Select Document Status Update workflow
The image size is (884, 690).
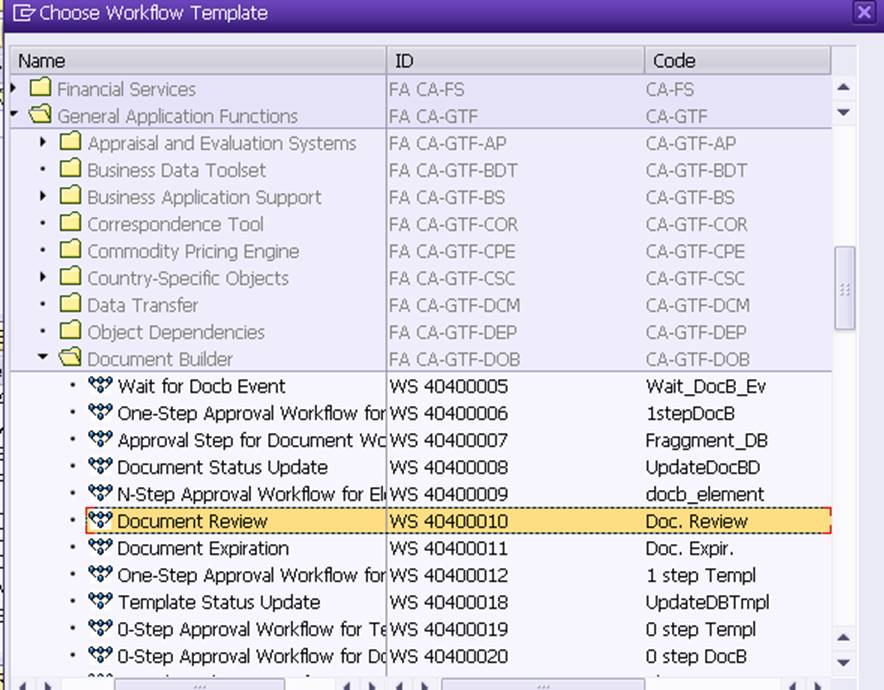(222, 467)
